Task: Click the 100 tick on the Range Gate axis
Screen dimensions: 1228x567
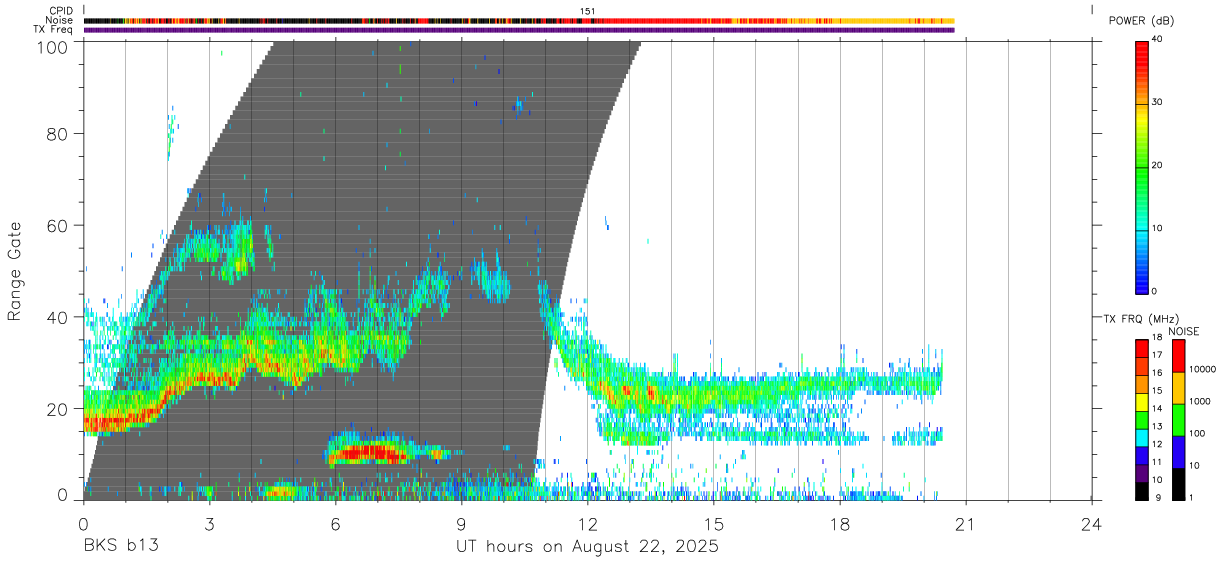Action: pos(52,48)
